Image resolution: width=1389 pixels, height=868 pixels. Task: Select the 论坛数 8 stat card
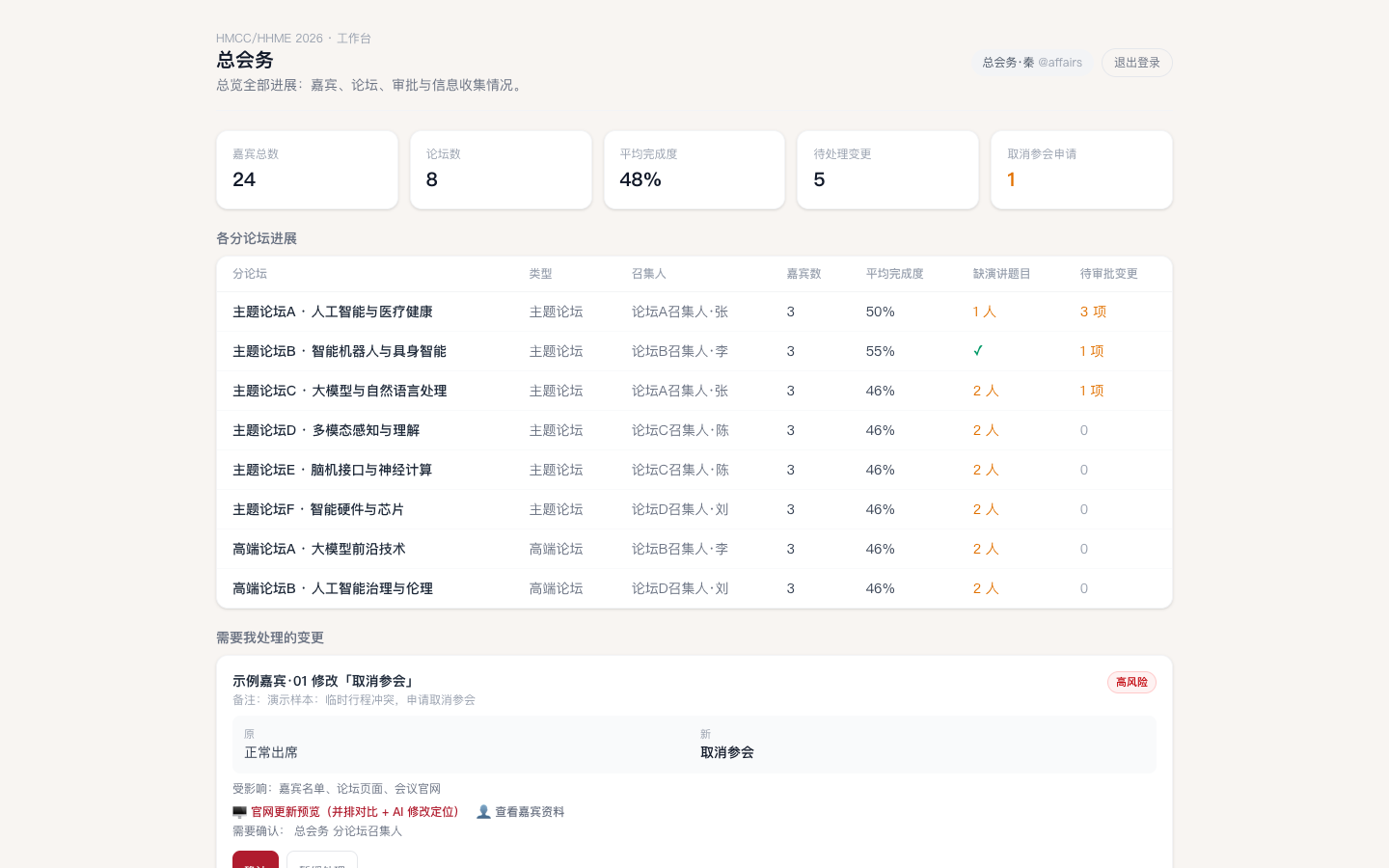coord(501,170)
